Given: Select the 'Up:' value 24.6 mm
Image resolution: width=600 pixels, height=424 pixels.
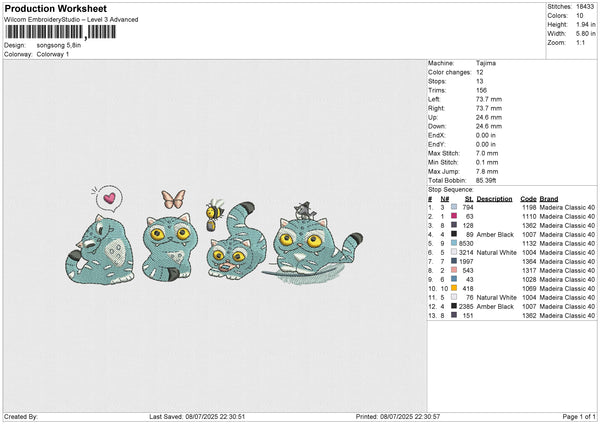Looking at the screenshot, I should pyautogui.click(x=489, y=117).
